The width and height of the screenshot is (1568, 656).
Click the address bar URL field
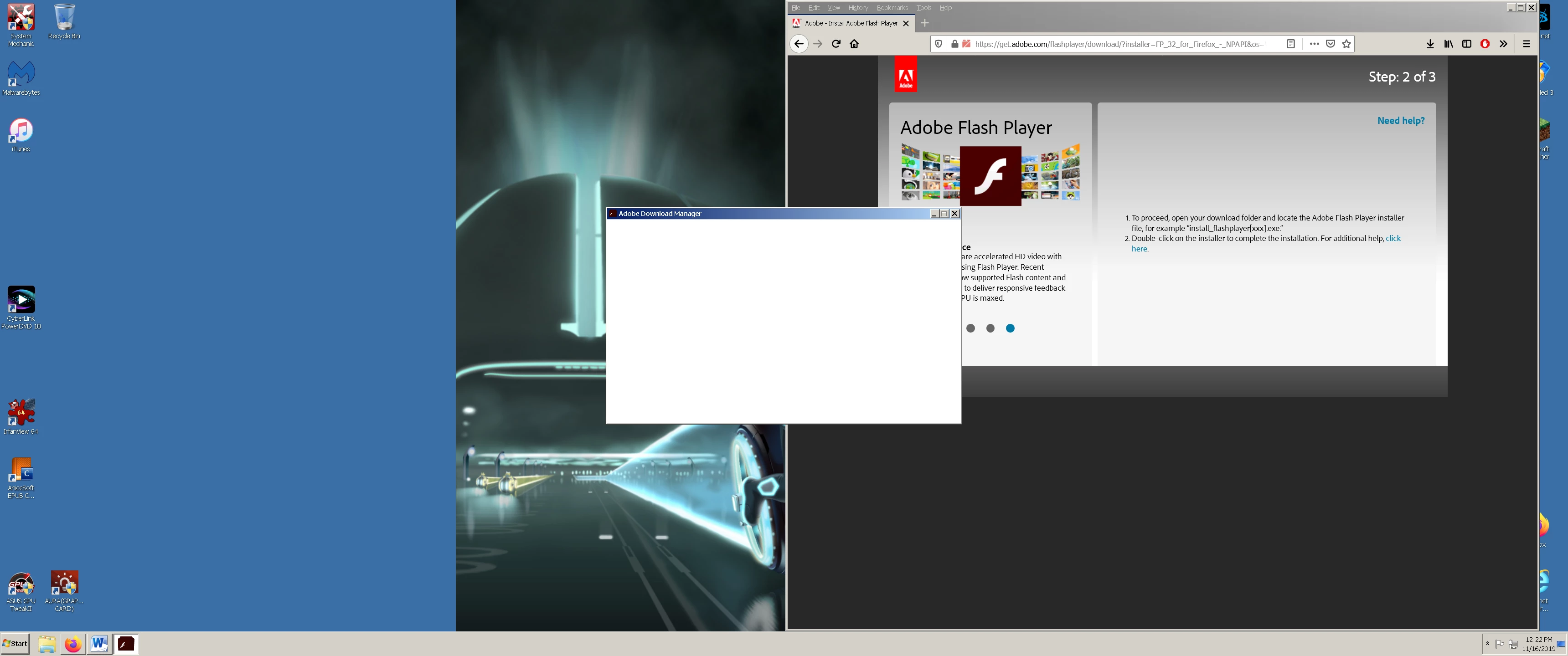(x=1120, y=44)
